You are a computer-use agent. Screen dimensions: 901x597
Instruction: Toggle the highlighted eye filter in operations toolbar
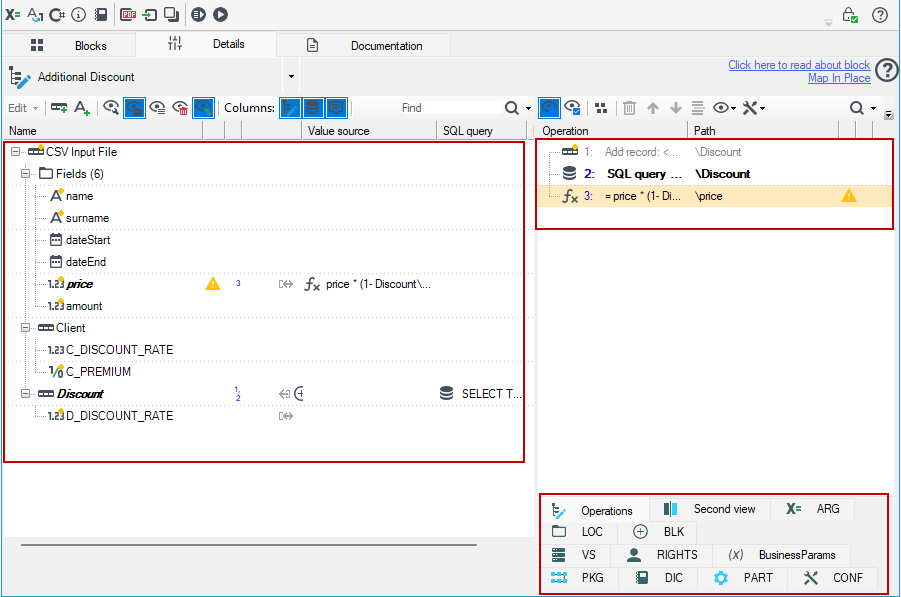[549, 108]
